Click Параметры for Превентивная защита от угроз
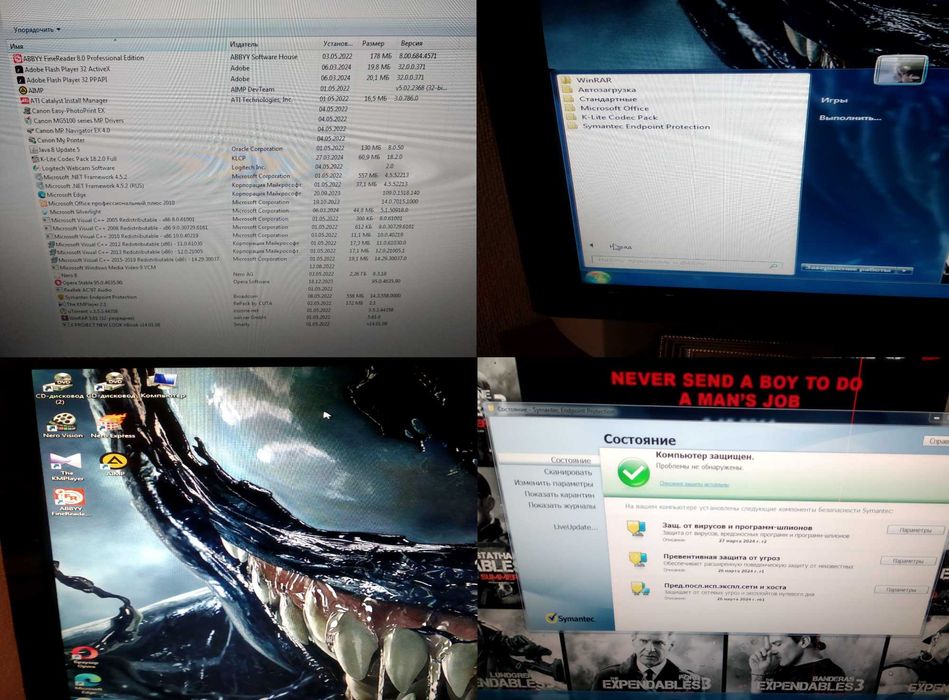Viewport: 949px width, 700px height. [908, 561]
